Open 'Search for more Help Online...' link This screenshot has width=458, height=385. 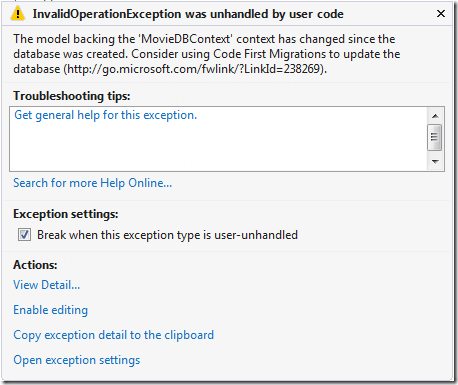93,183
